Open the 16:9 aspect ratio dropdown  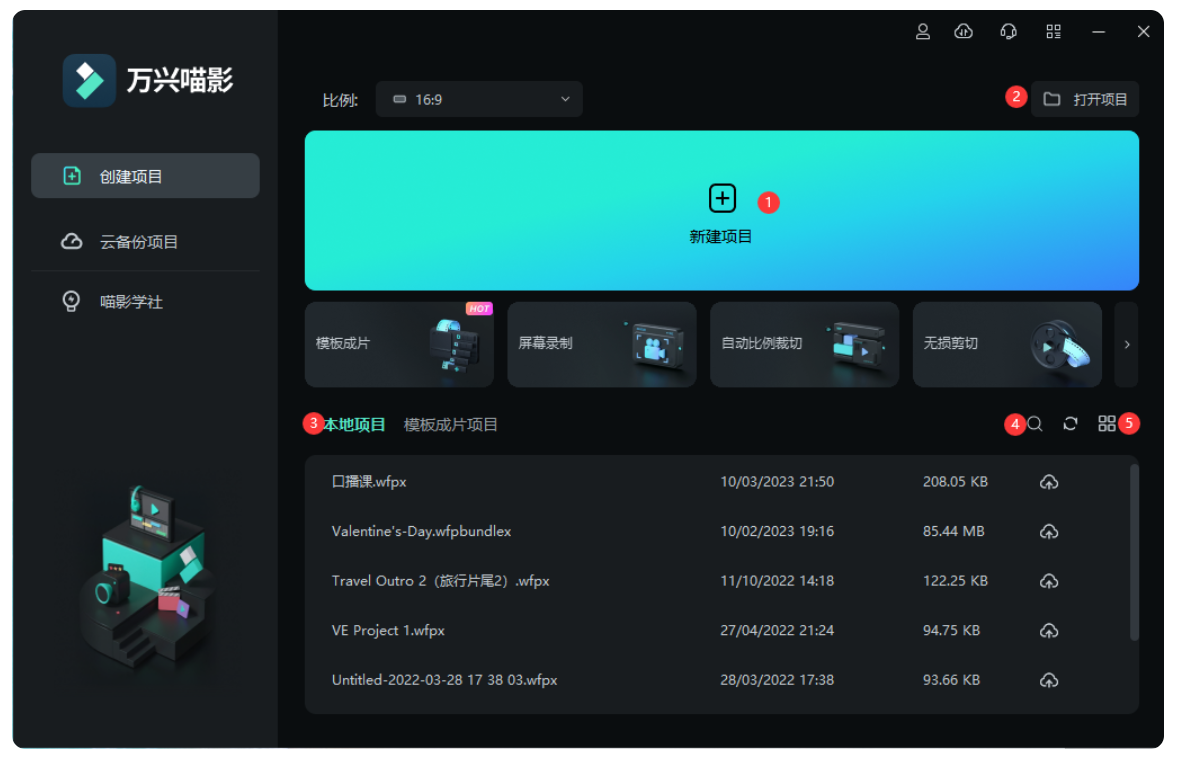[x=478, y=99]
